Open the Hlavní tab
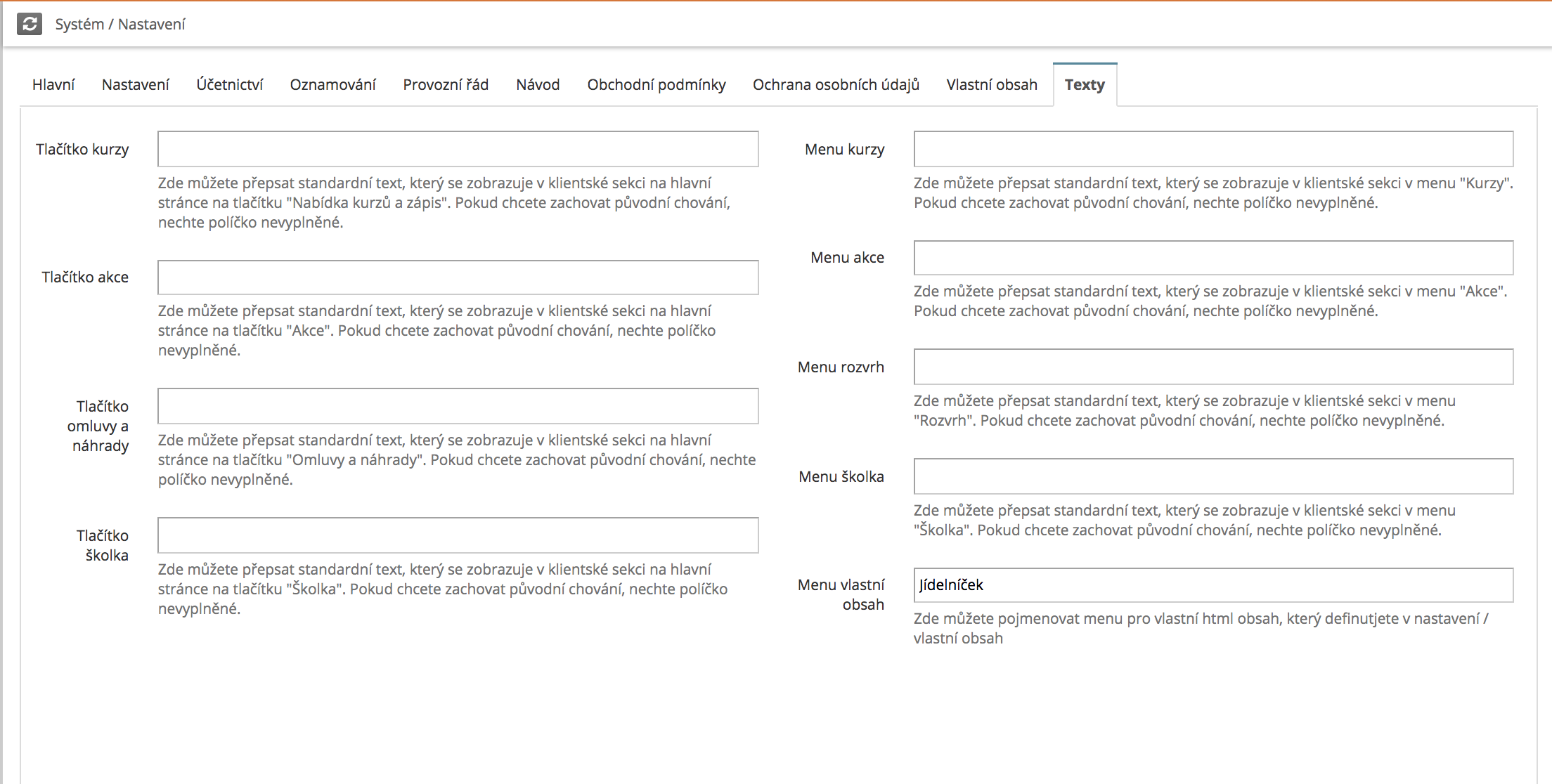The image size is (1552, 784). pos(53,85)
